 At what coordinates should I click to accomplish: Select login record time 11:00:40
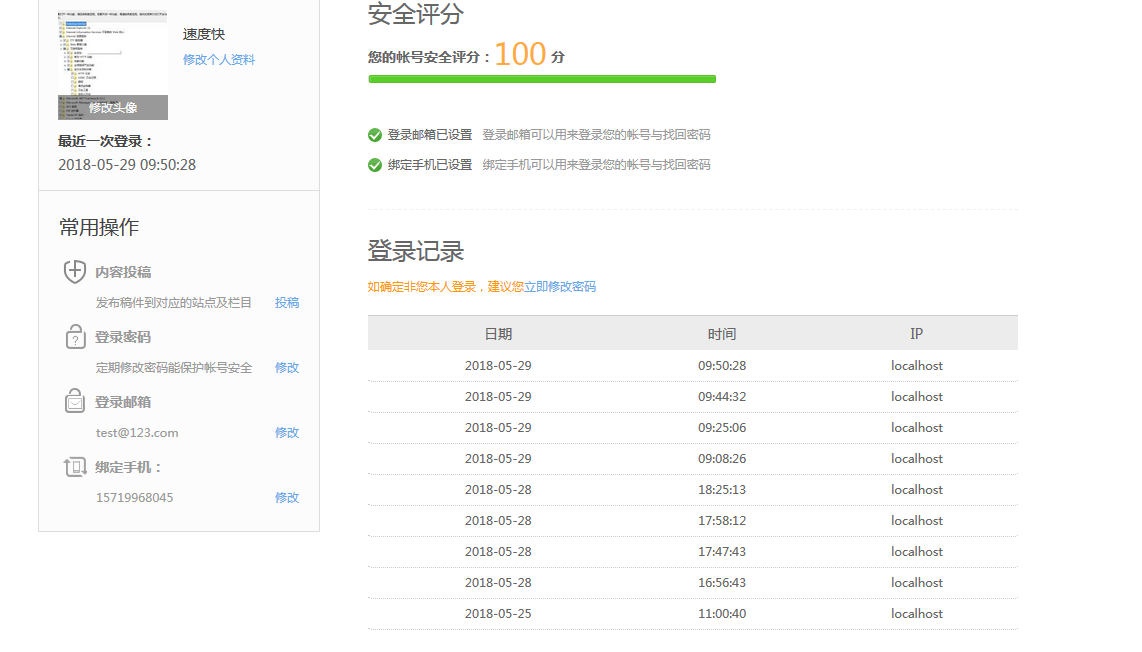[x=722, y=613]
